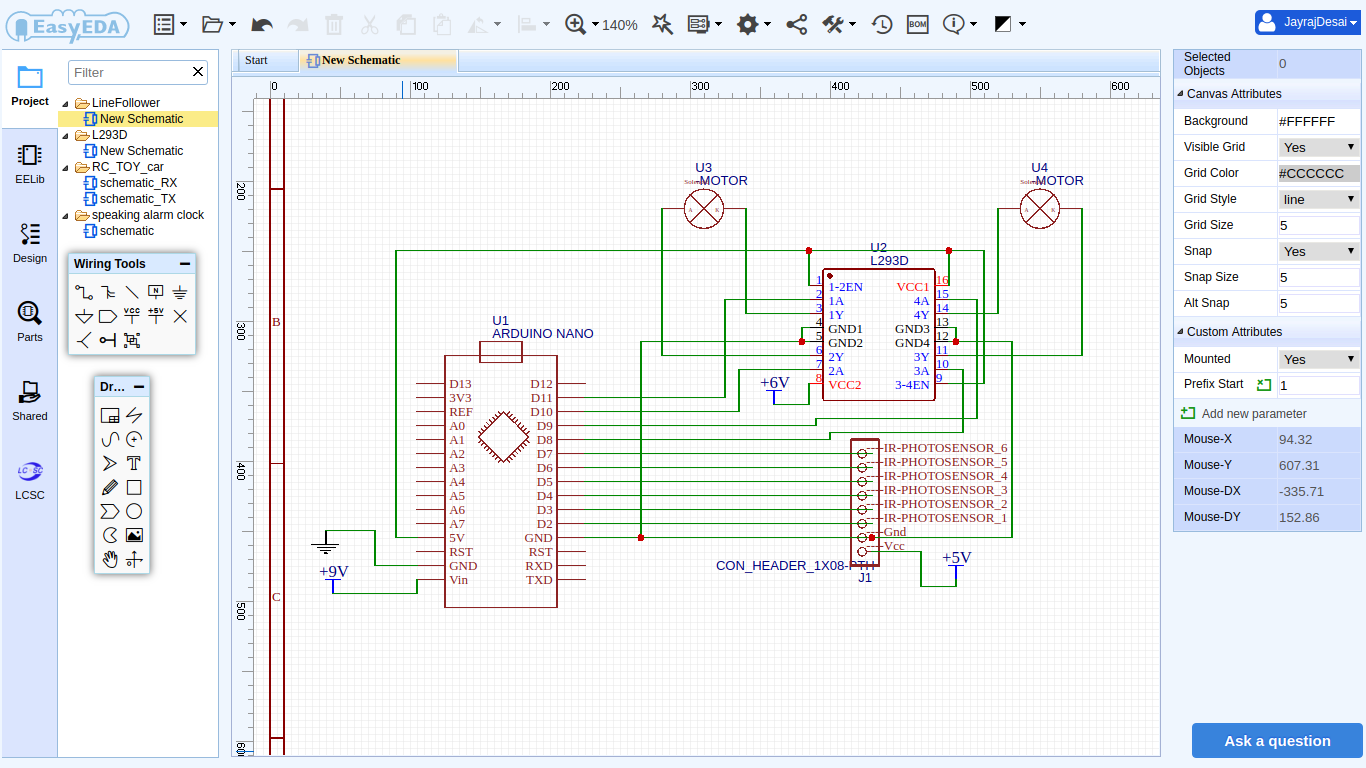
Task: Select the Ground symbol tool
Action: tap(180, 292)
